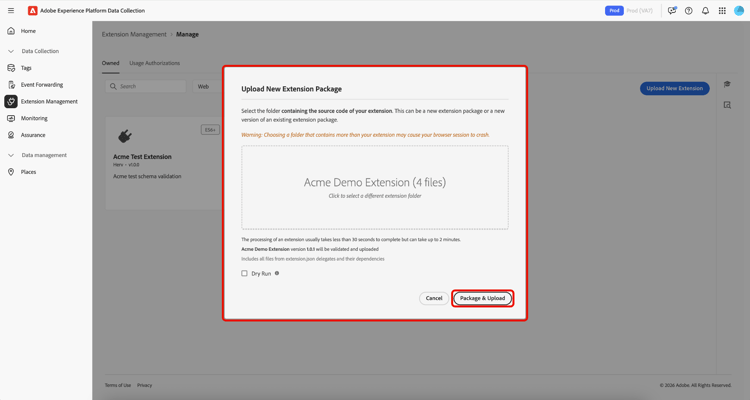
Task: Click the Extension Management breadcrumb link
Action: (134, 34)
